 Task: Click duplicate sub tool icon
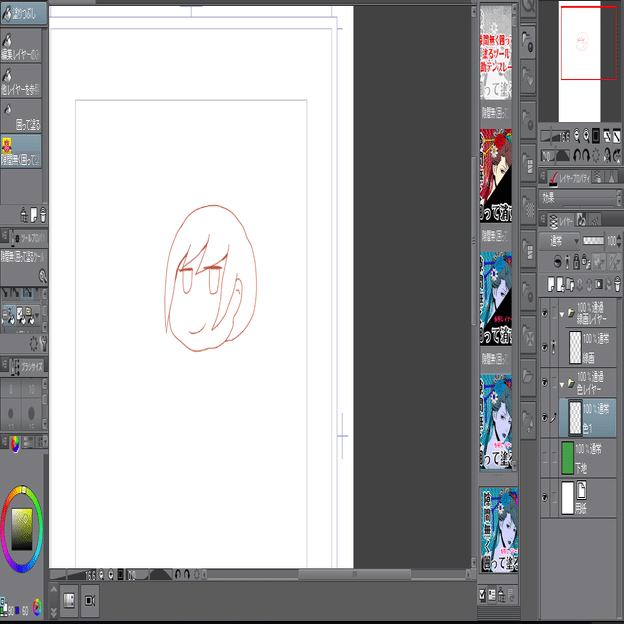[34, 215]
